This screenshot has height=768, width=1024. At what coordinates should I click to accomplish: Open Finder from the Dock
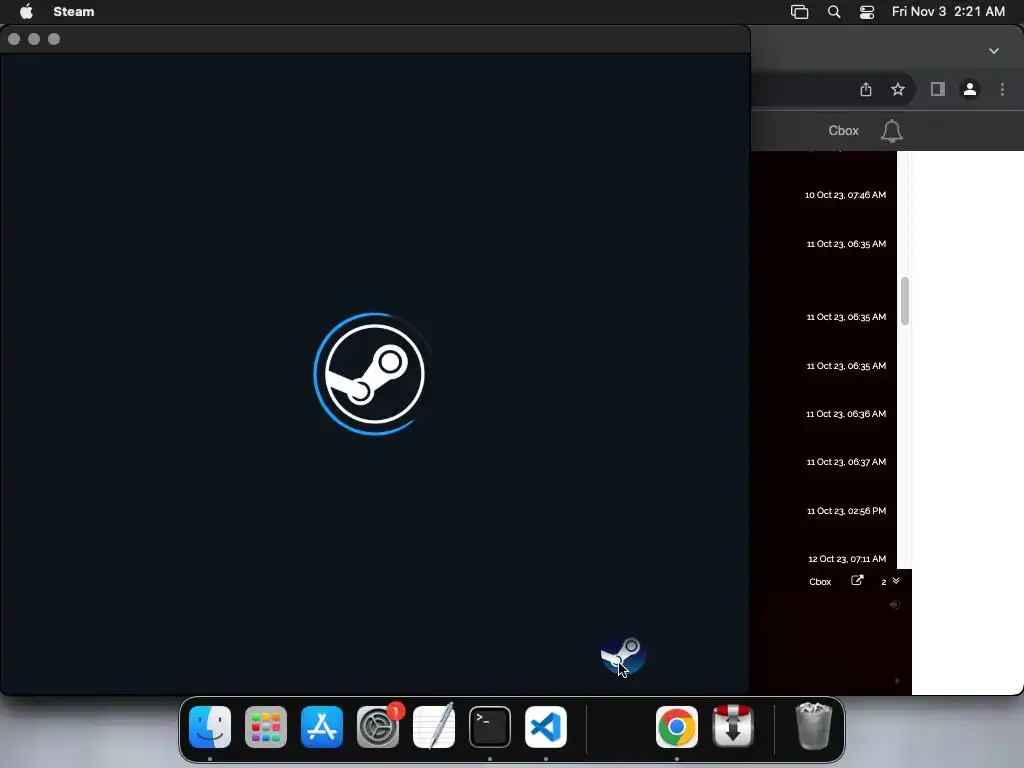pos(210,727)
